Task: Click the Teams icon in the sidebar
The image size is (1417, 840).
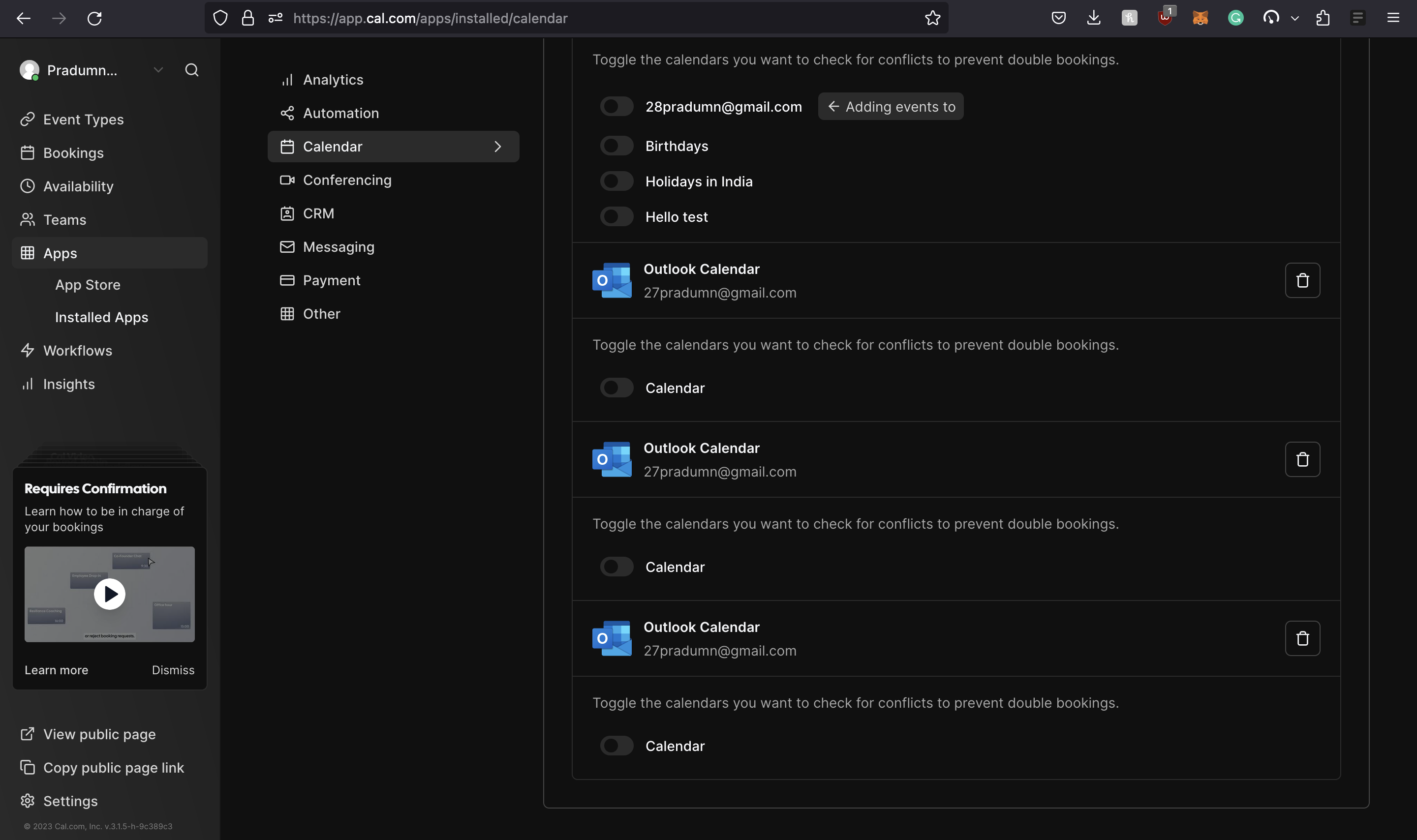Action: point(27,220)
